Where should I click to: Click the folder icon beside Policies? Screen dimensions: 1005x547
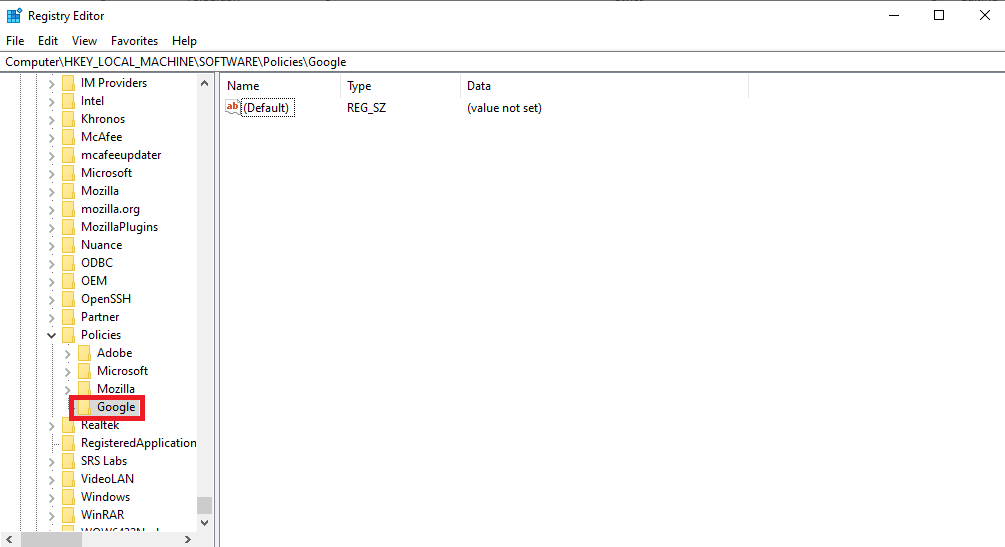[x=69, y=335]
